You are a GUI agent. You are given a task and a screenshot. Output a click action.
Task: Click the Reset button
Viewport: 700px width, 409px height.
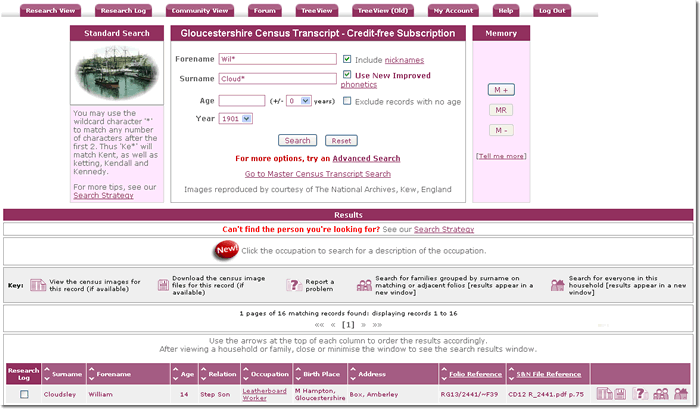pyautogui.click(x=341, y=140)
